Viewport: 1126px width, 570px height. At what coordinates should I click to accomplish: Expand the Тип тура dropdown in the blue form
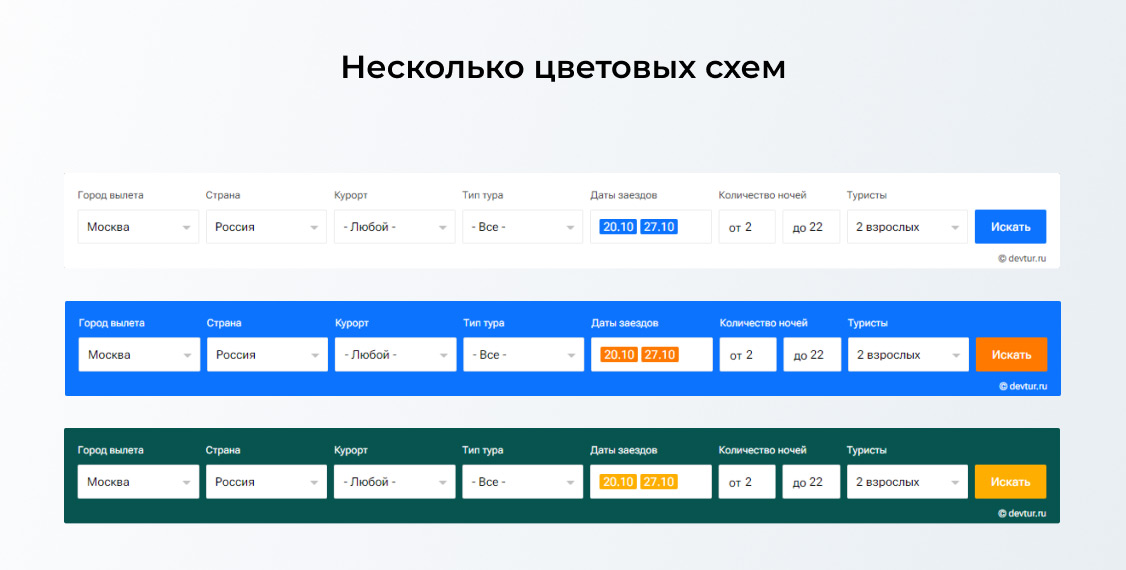point(523,355)
